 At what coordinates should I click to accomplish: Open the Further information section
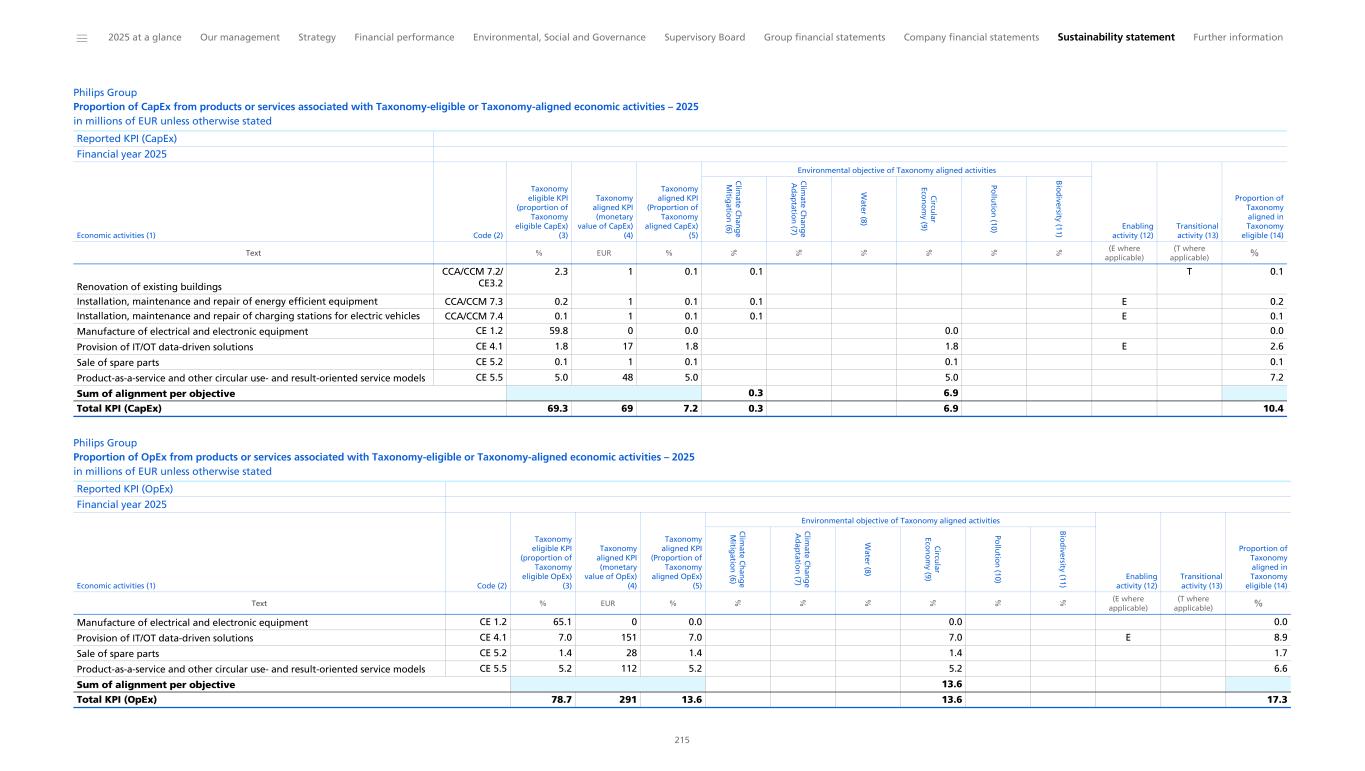point(1237,38)
